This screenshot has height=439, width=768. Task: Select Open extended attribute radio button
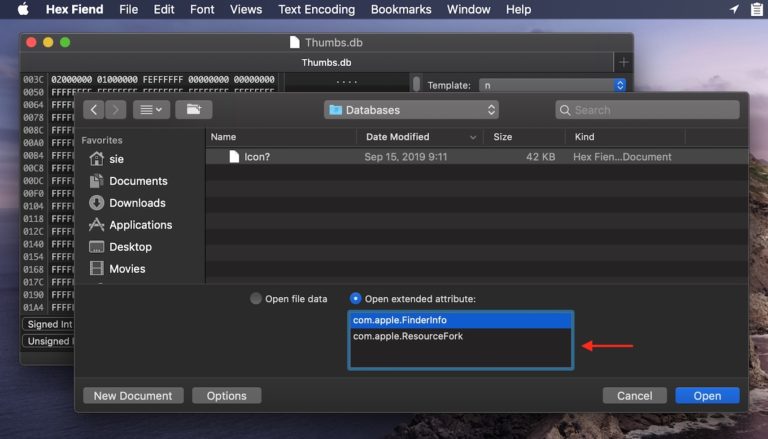click(356, 299)
